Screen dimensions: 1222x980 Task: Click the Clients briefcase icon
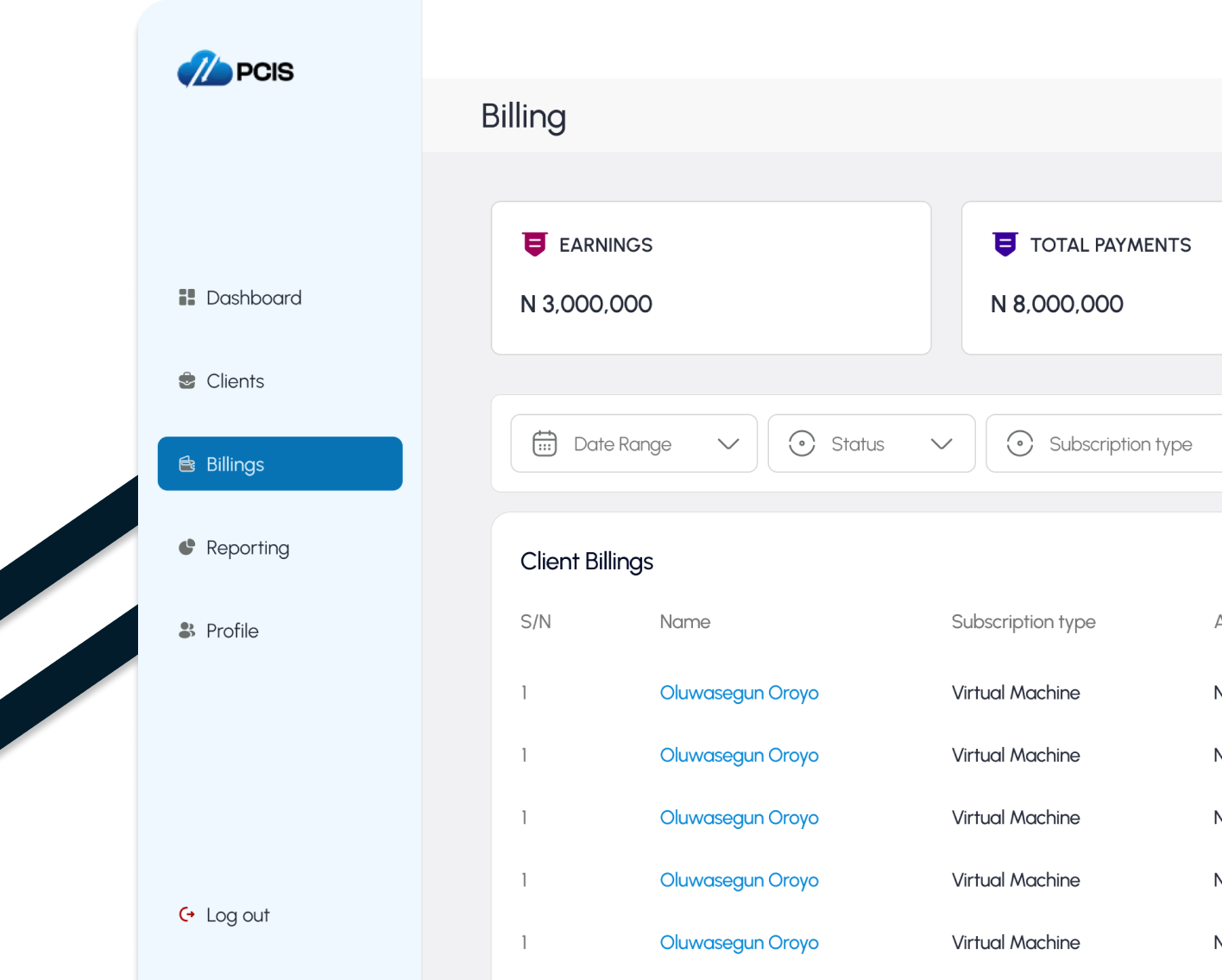(x=186, y=380)
